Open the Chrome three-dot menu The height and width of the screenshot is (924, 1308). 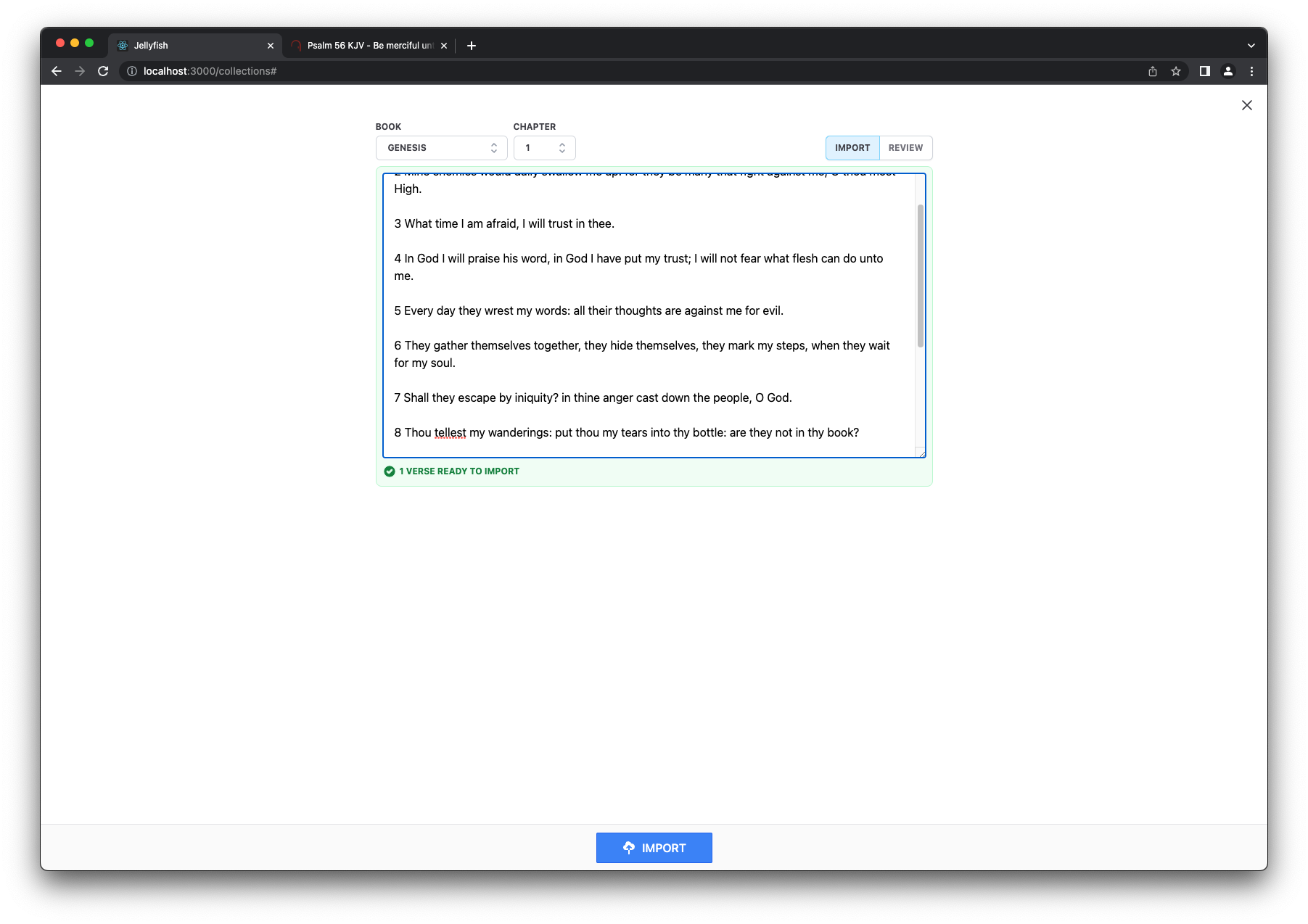[x=1251, y=71]
